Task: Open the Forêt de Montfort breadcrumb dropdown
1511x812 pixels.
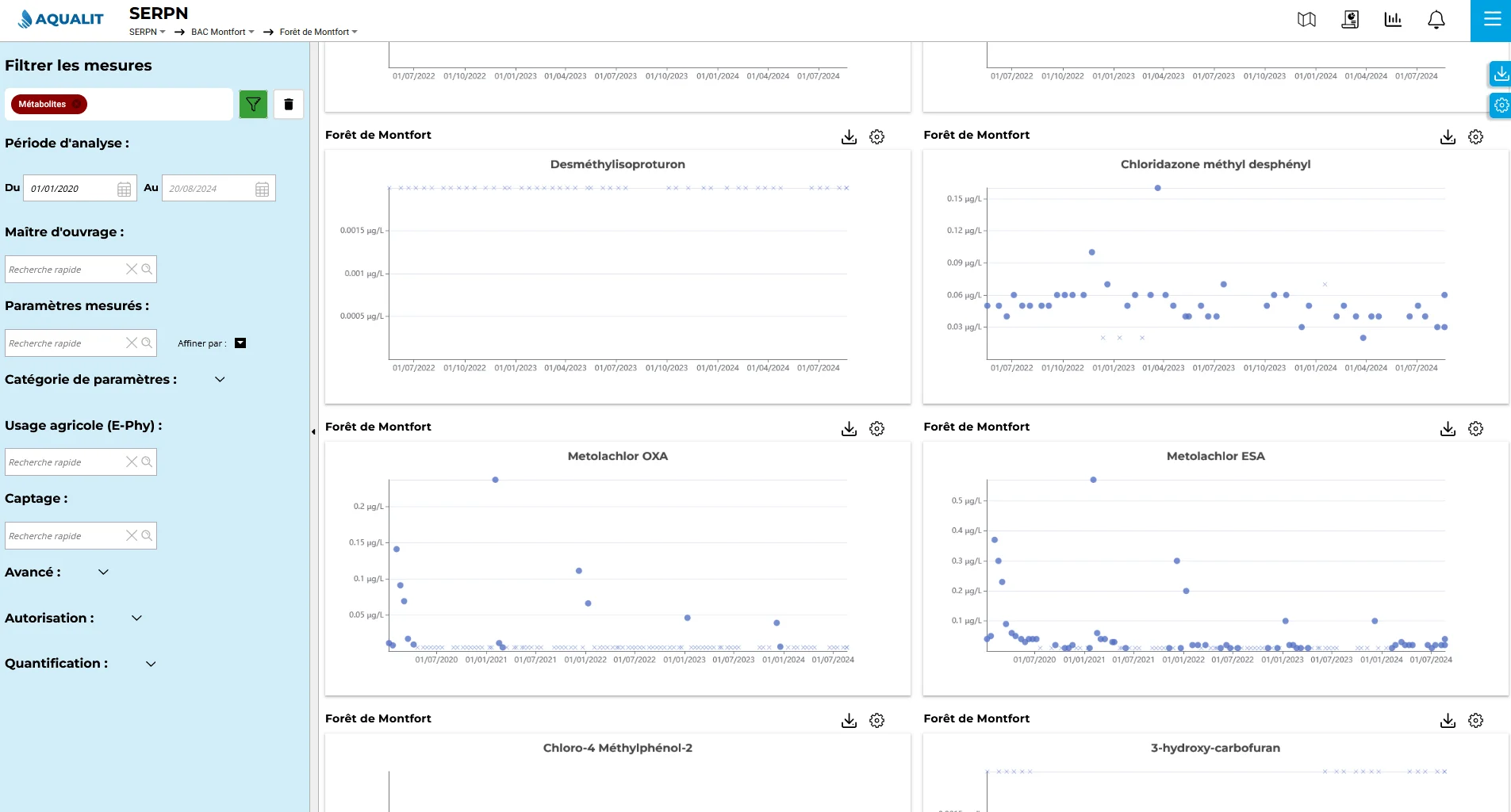Action: tap(319, 32)
